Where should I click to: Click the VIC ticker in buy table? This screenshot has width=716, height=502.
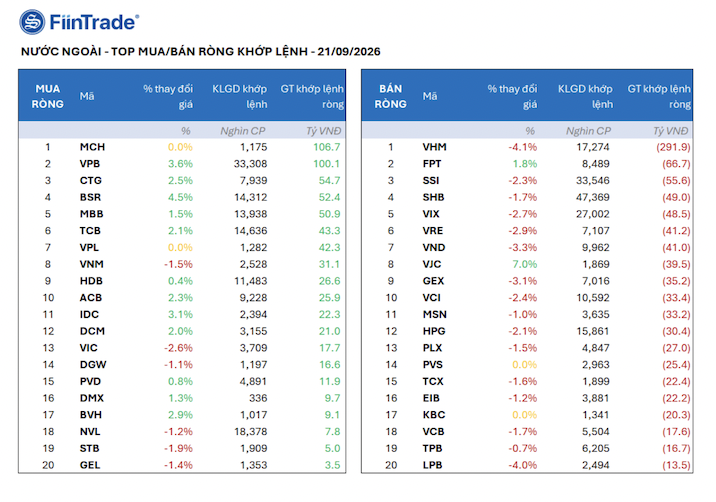[x=89, y=348]
